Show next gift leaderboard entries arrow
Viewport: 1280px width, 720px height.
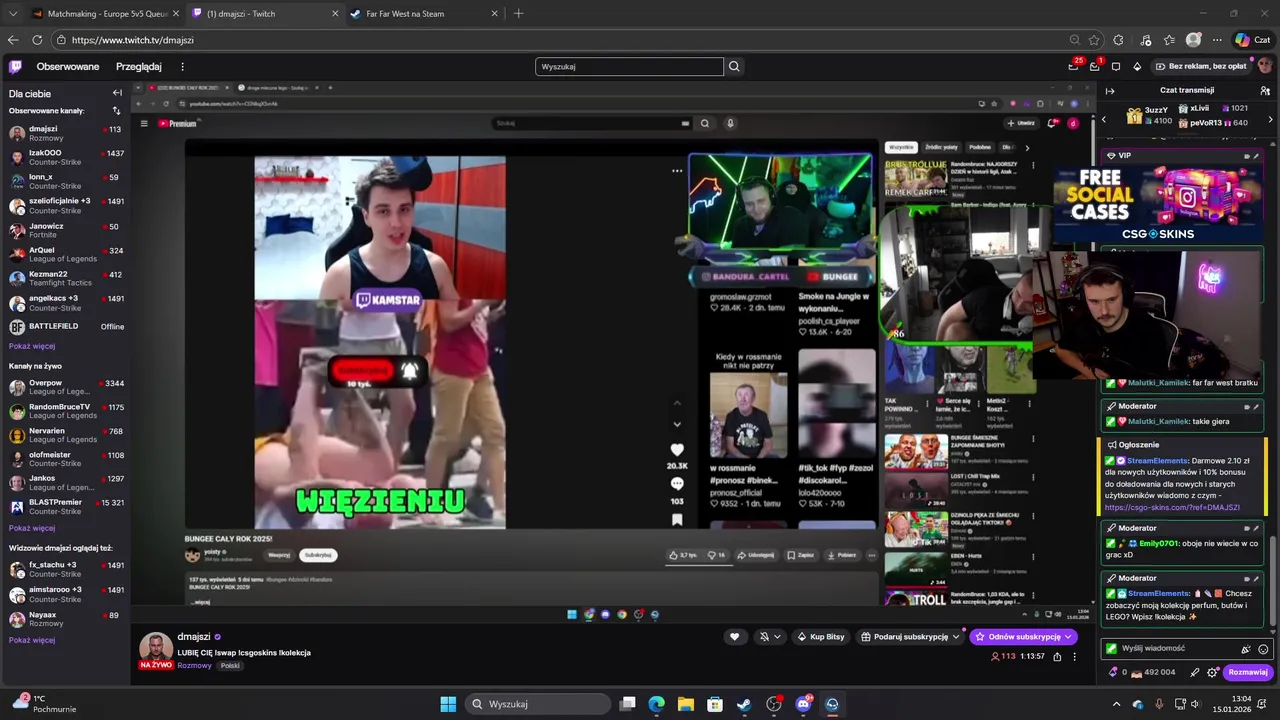click(x=1270, y=119)
